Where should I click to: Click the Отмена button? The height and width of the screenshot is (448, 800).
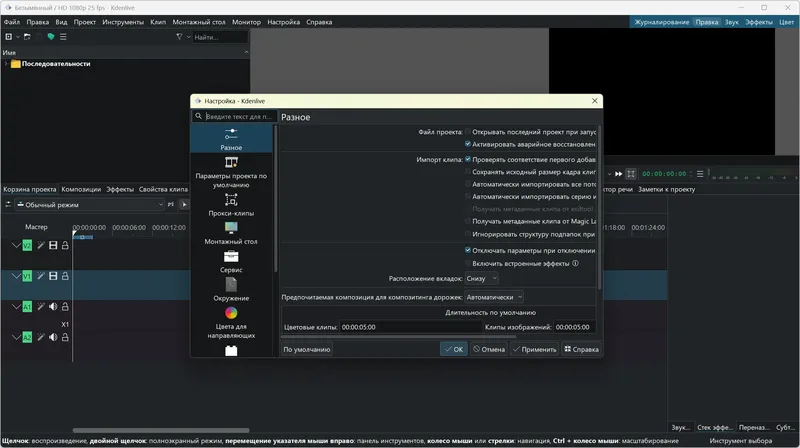[x=489, y=349]
